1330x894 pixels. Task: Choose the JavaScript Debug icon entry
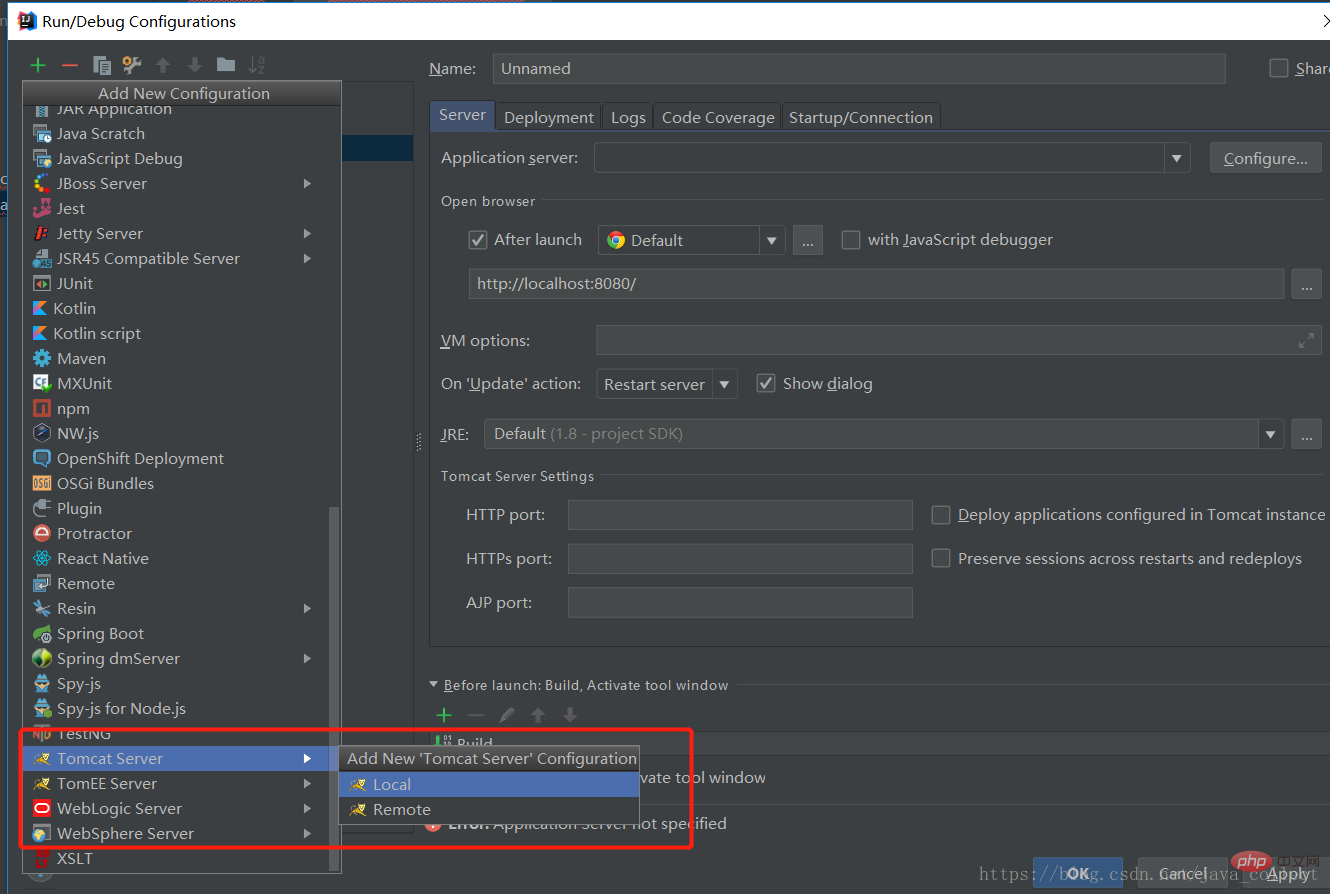(42, 158)
